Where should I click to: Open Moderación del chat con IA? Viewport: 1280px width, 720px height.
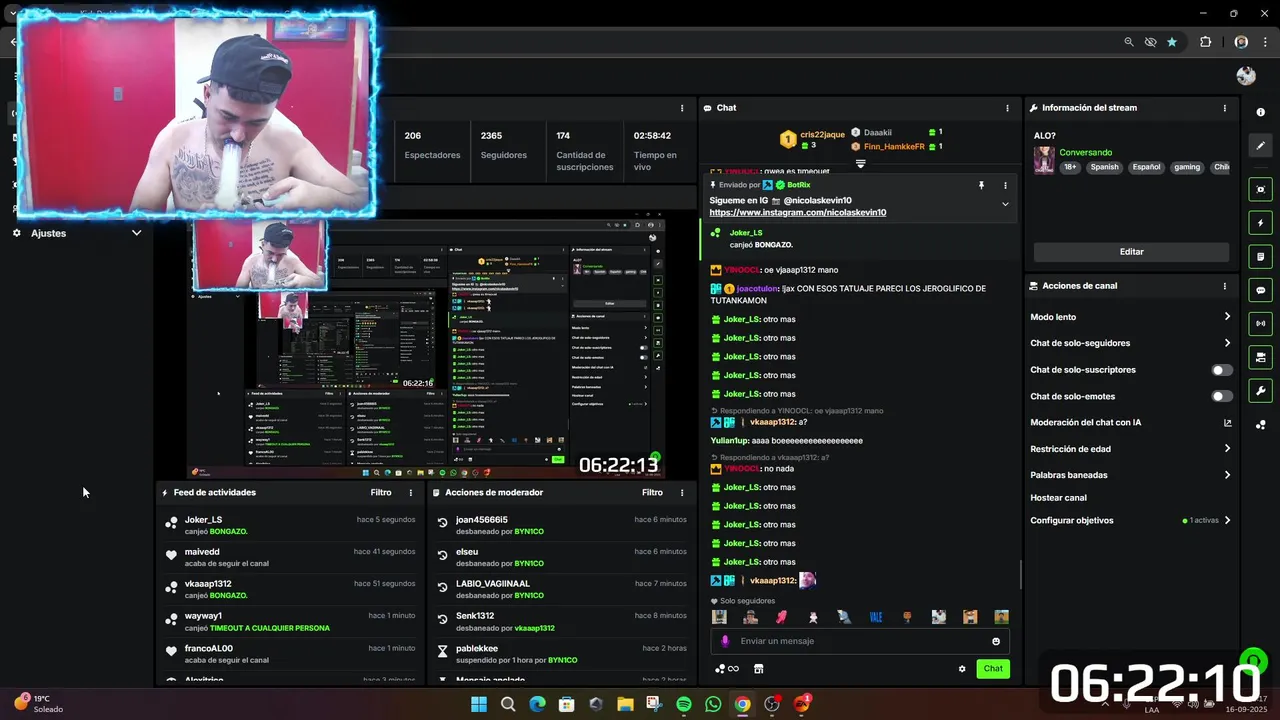(1131, 423)
